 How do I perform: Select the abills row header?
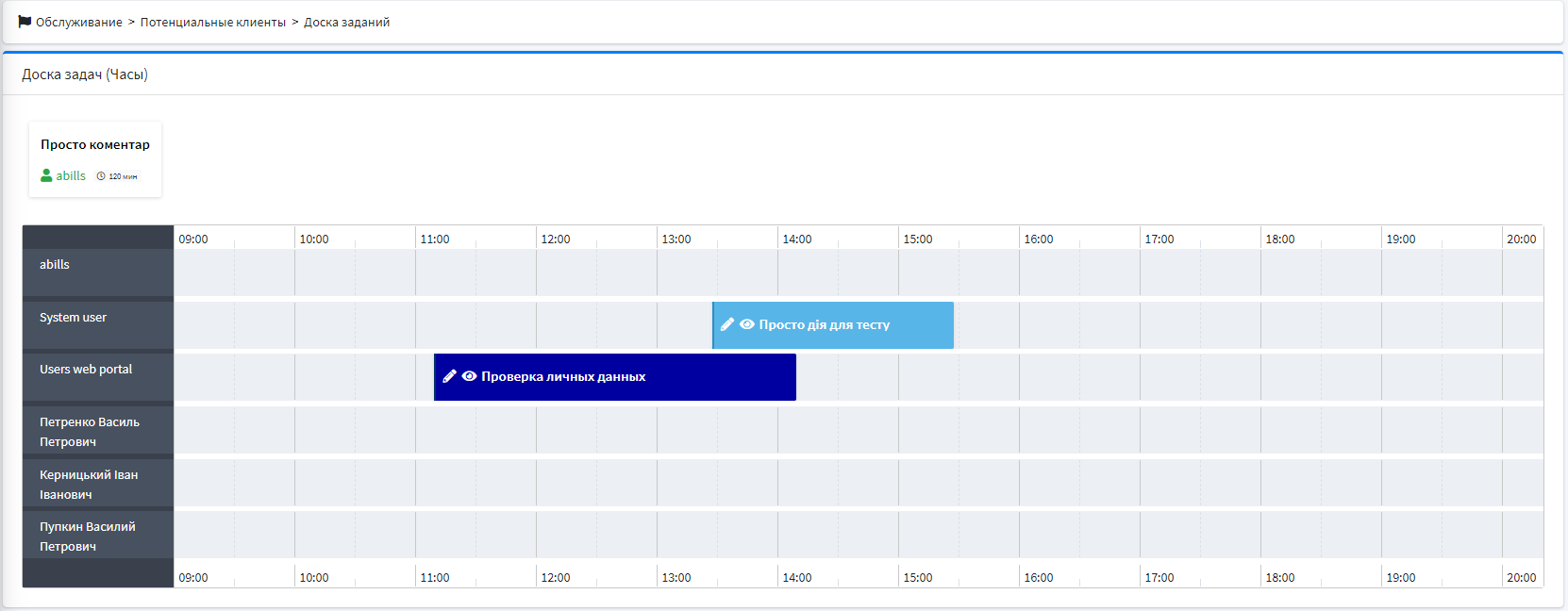[55, 265]
